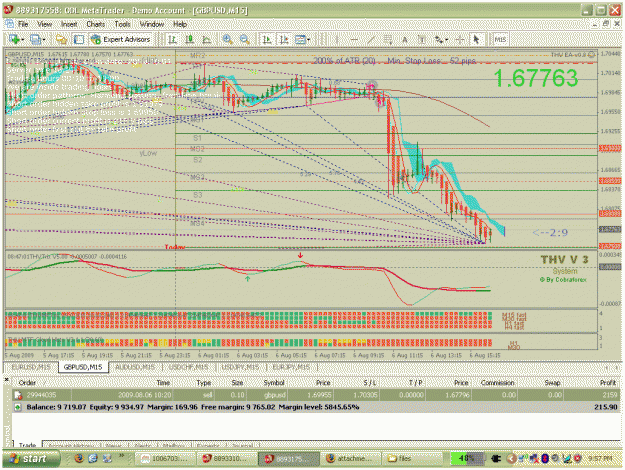Select the trendline drawing tool
Viewport: 625px width, 470px height.
coord(371,39)
